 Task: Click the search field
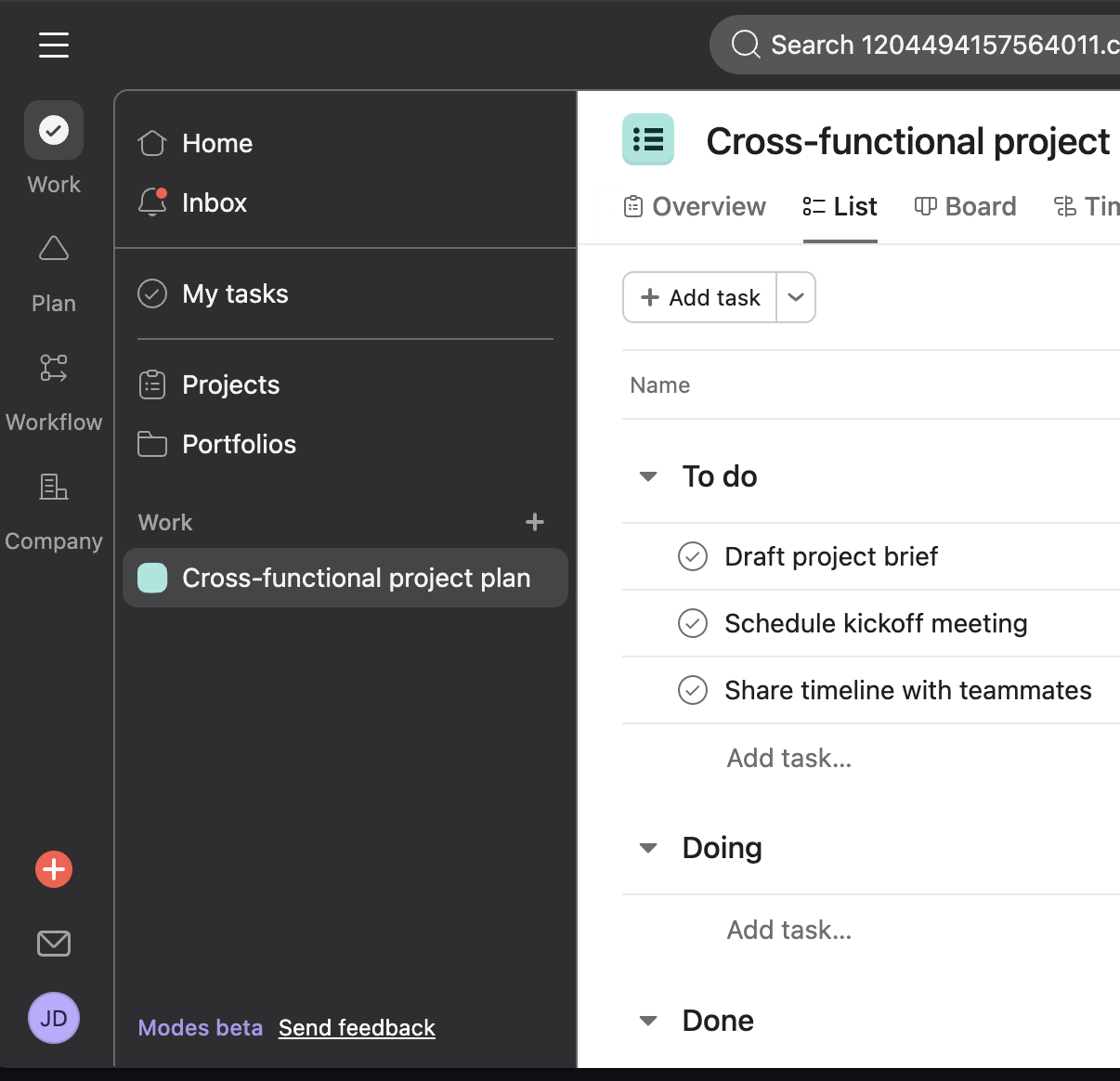[929, 45]
